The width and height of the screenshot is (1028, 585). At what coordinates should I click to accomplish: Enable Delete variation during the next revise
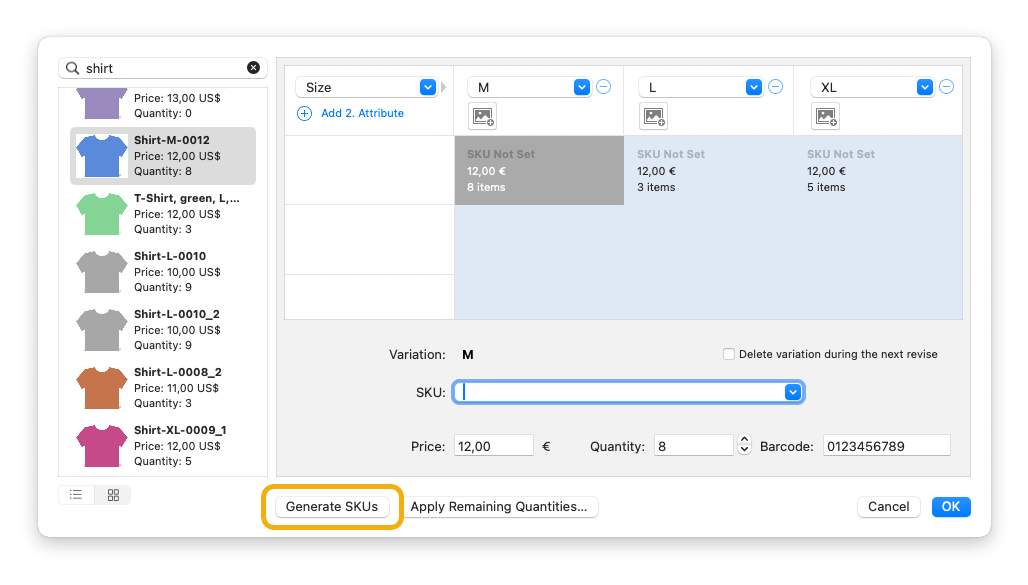(729, 353)
